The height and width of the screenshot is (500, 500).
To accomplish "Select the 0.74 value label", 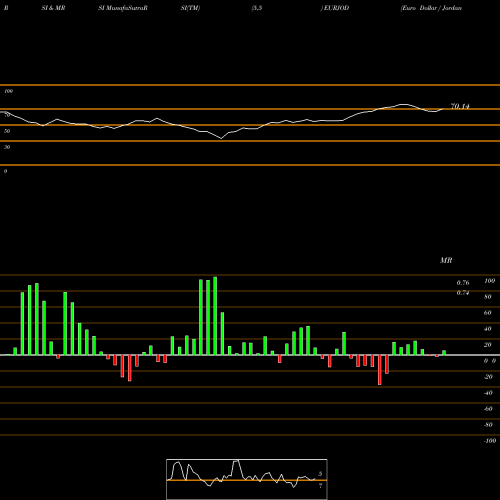I will [x=463, y=293].
